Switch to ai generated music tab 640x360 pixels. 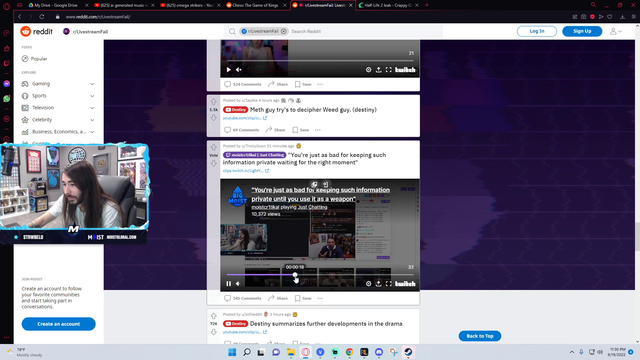[x=124, y=5]
